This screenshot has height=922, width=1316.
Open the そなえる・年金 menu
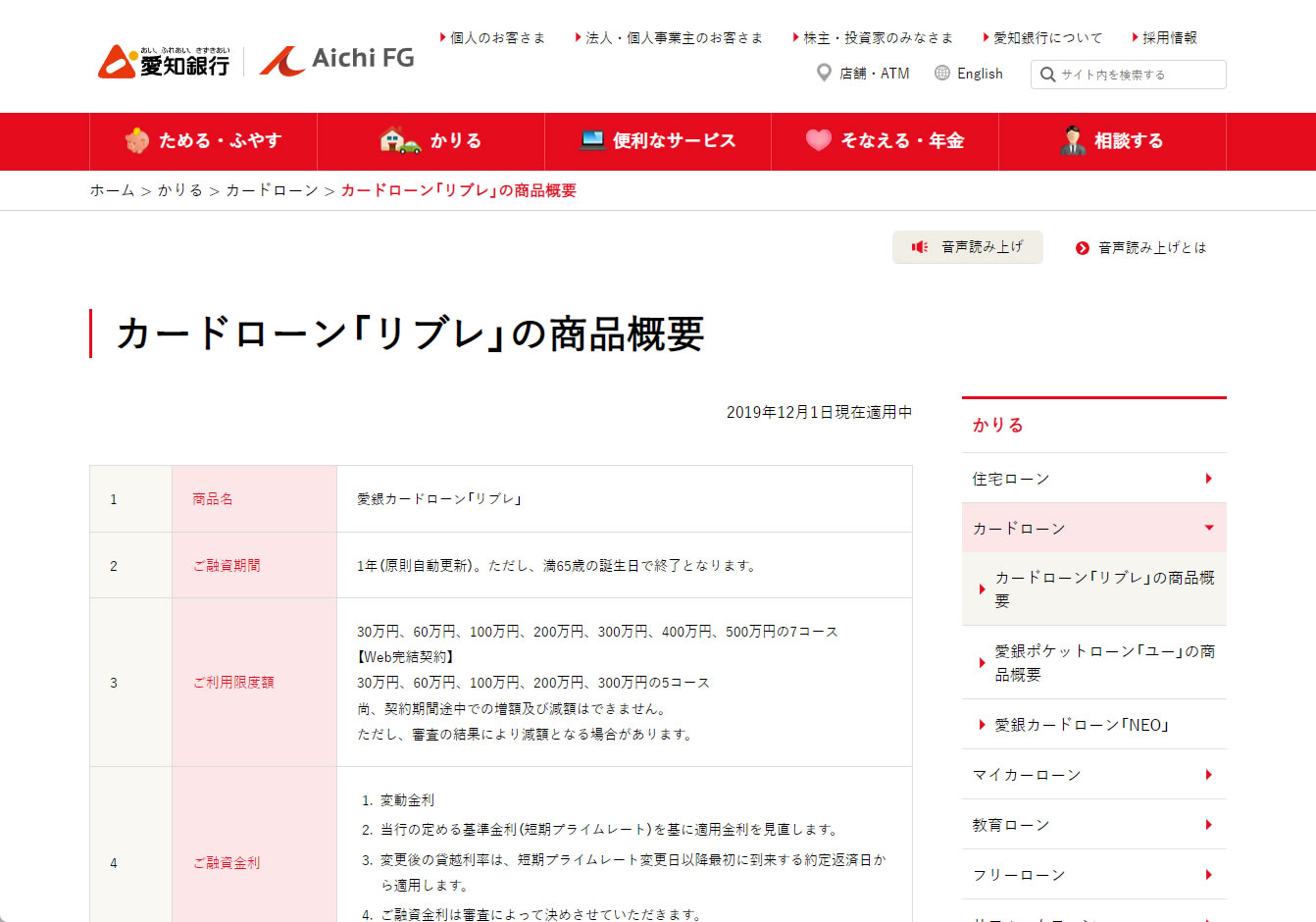[x=885, y=141]
